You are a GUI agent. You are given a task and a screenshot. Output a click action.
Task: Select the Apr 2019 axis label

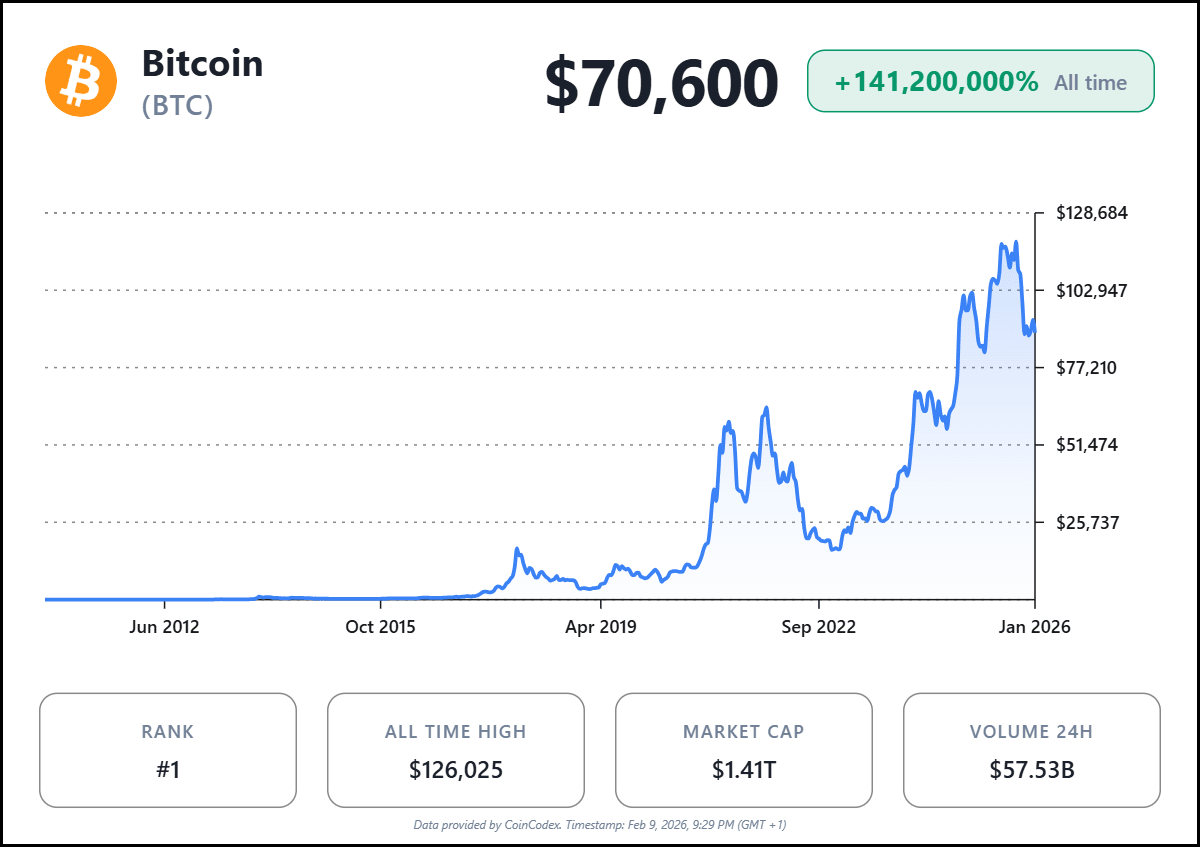(600, 627)
